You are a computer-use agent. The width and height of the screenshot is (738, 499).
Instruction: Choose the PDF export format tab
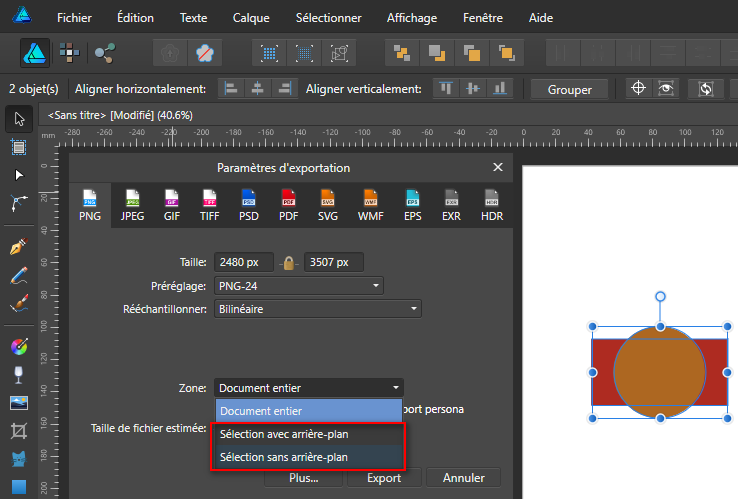tap(289, 205)
